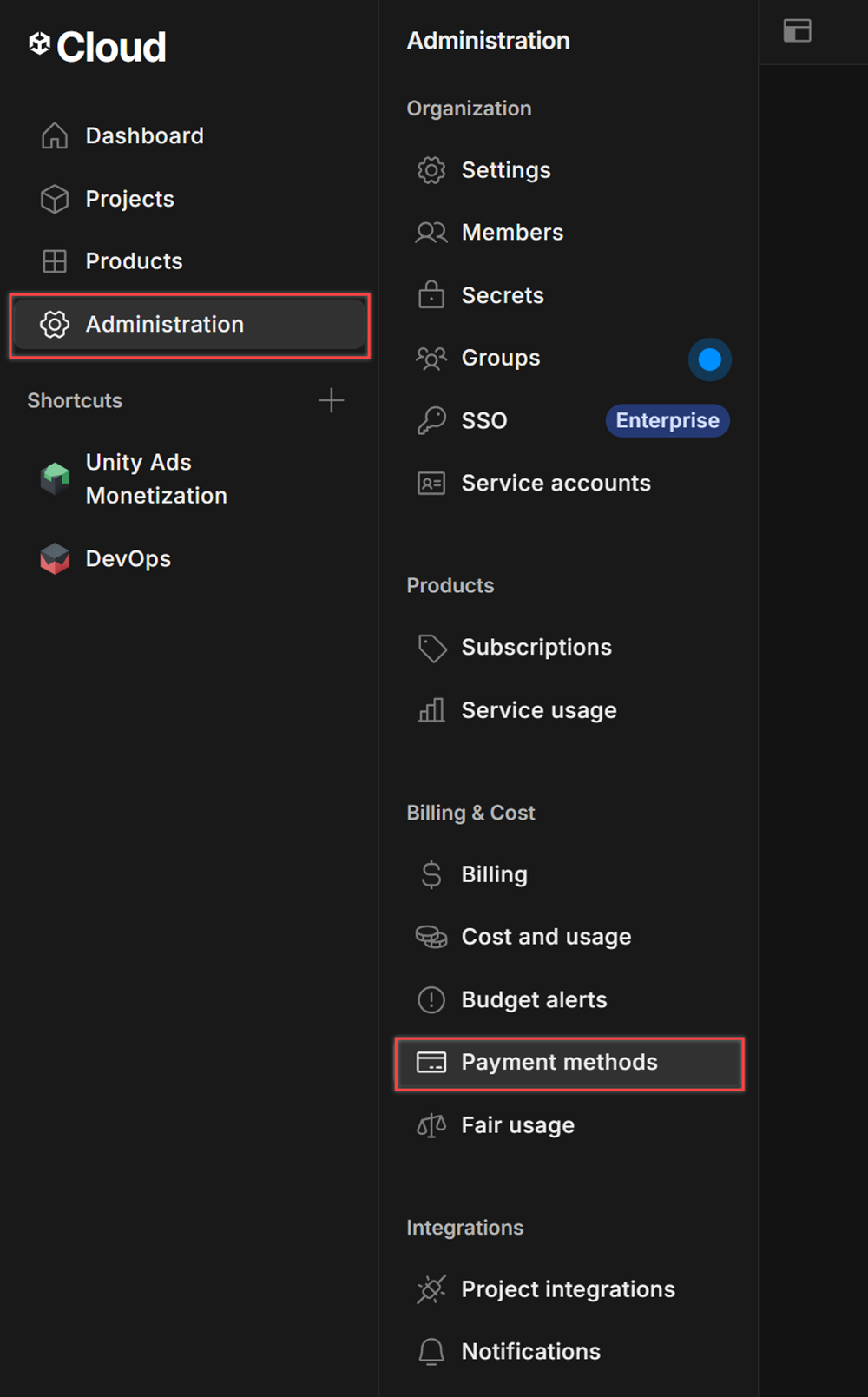868x1397 pixels.
Task: Go to the Members page
Action: [x=569, y=233]
